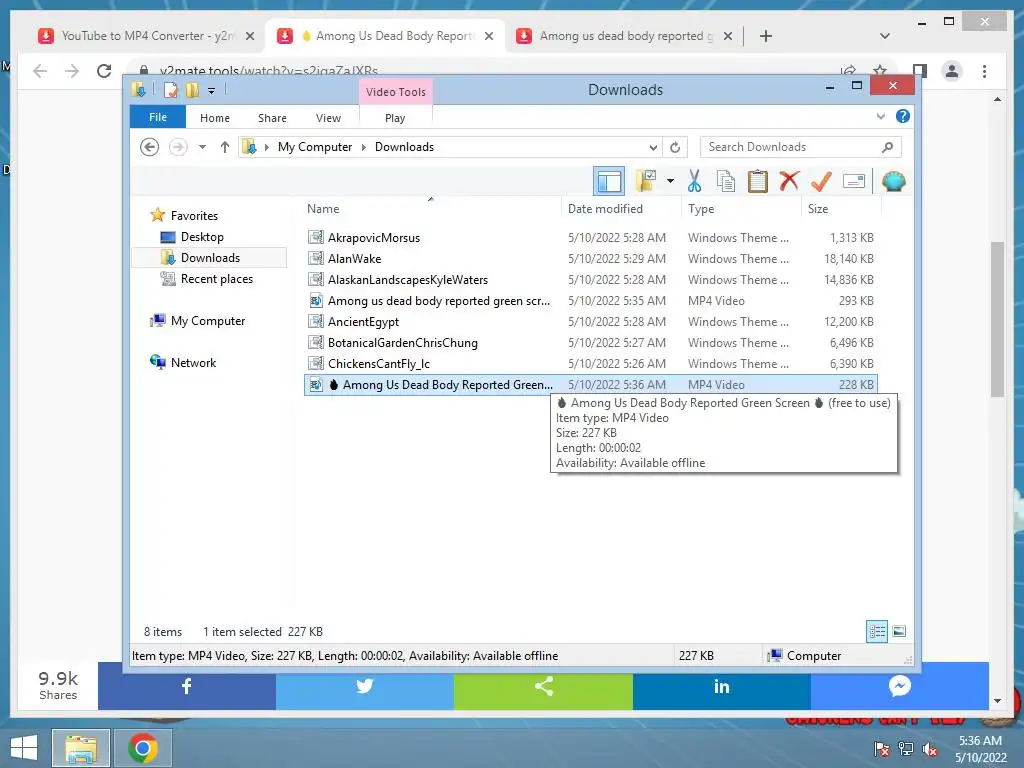The height and width of the screenshot is (768, 1024).
Task: Select Downloads in navigation pane
Action: 210,258
